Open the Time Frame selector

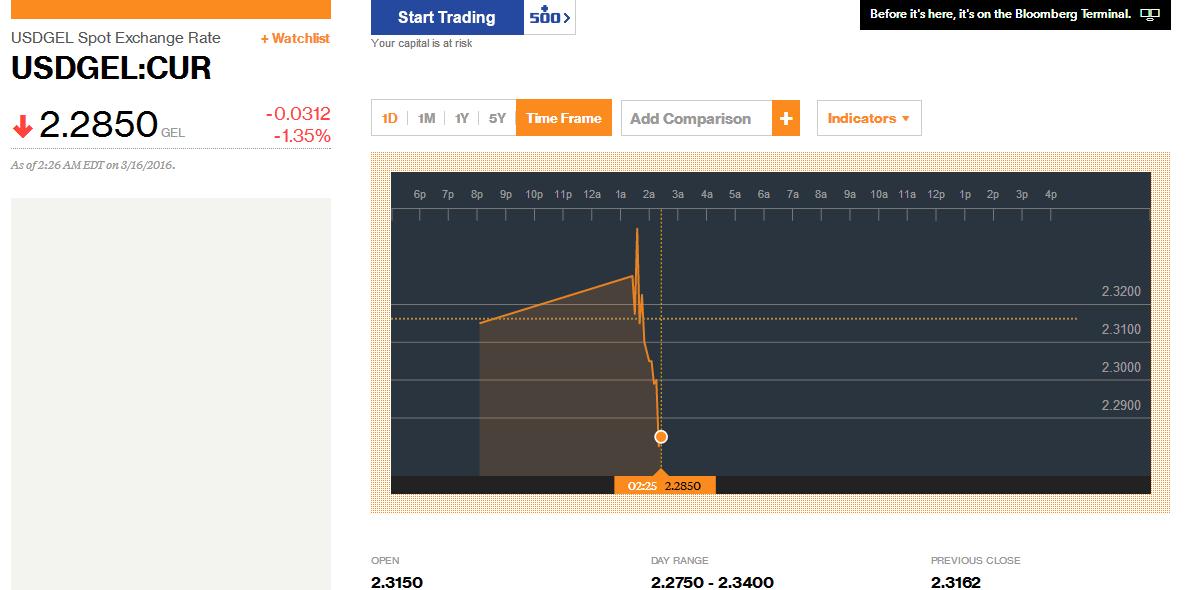(564, 119)
